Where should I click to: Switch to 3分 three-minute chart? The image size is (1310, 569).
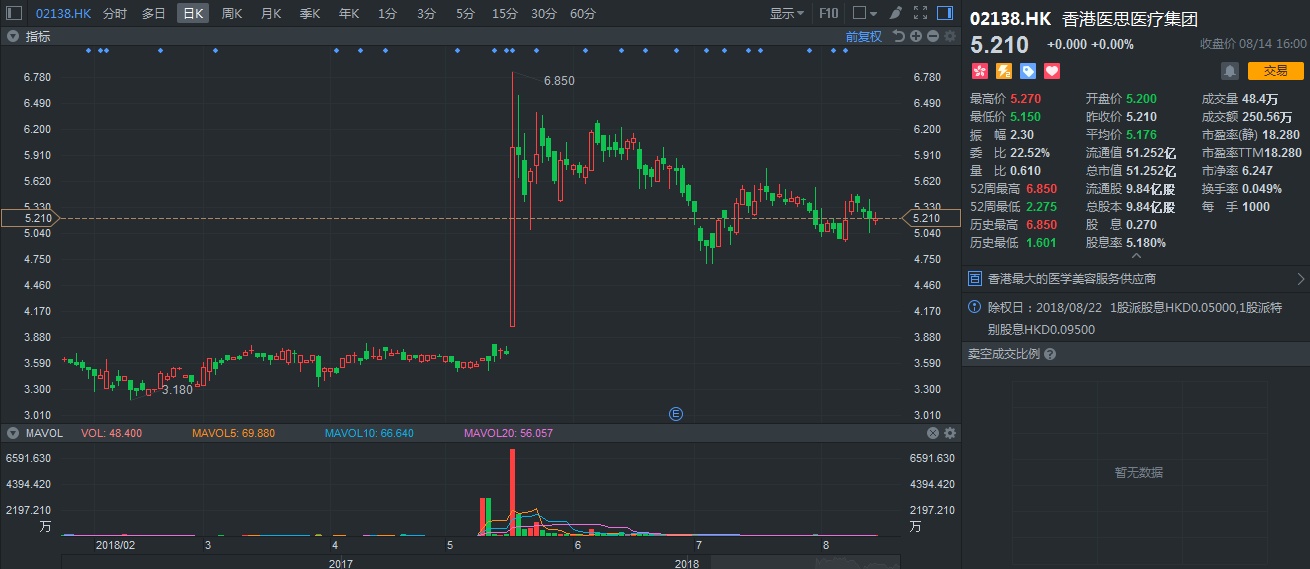pyautogui.click(x=426, y=14)
